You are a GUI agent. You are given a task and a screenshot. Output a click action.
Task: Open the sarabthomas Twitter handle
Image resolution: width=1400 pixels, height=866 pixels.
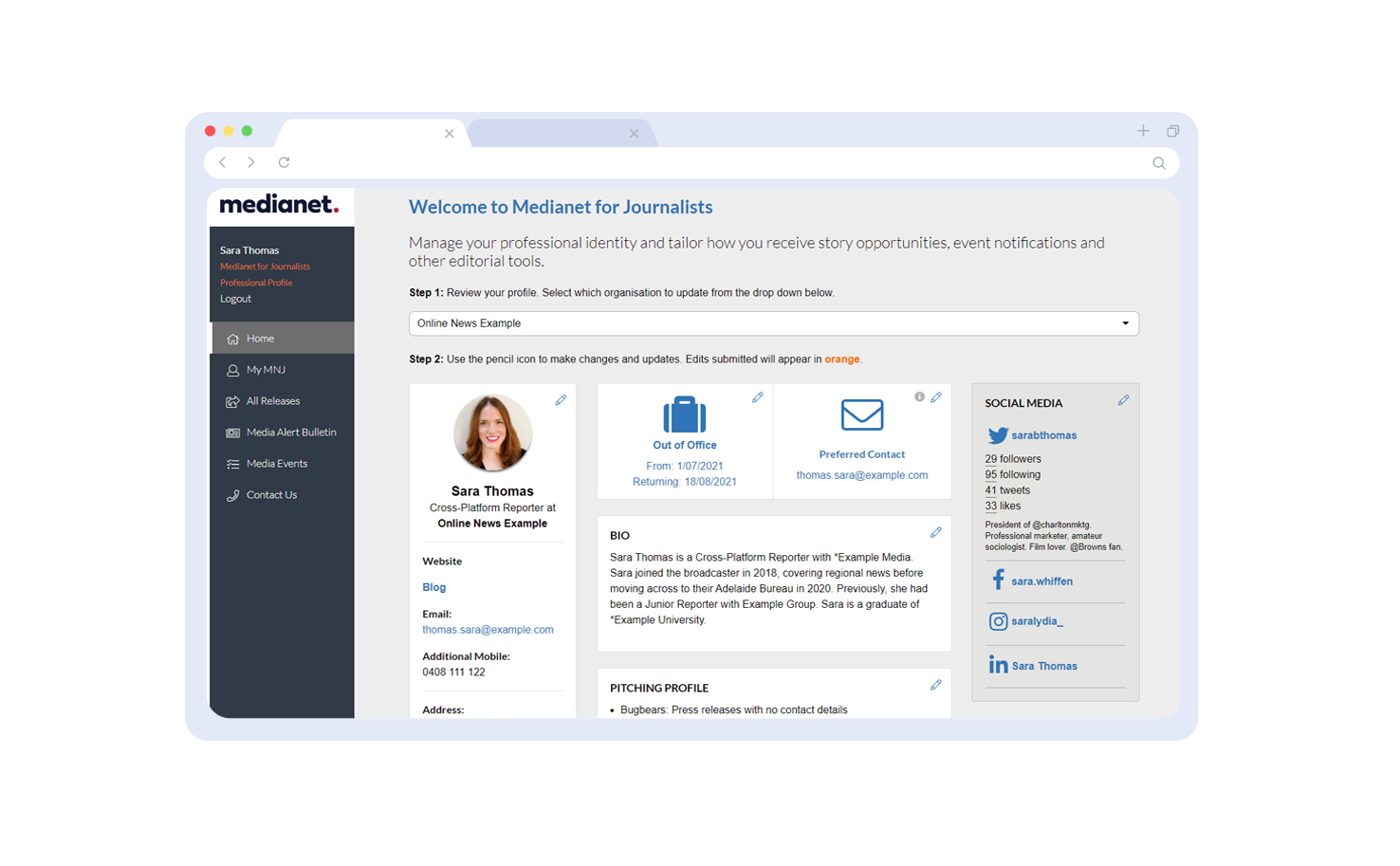point(1043,435)
